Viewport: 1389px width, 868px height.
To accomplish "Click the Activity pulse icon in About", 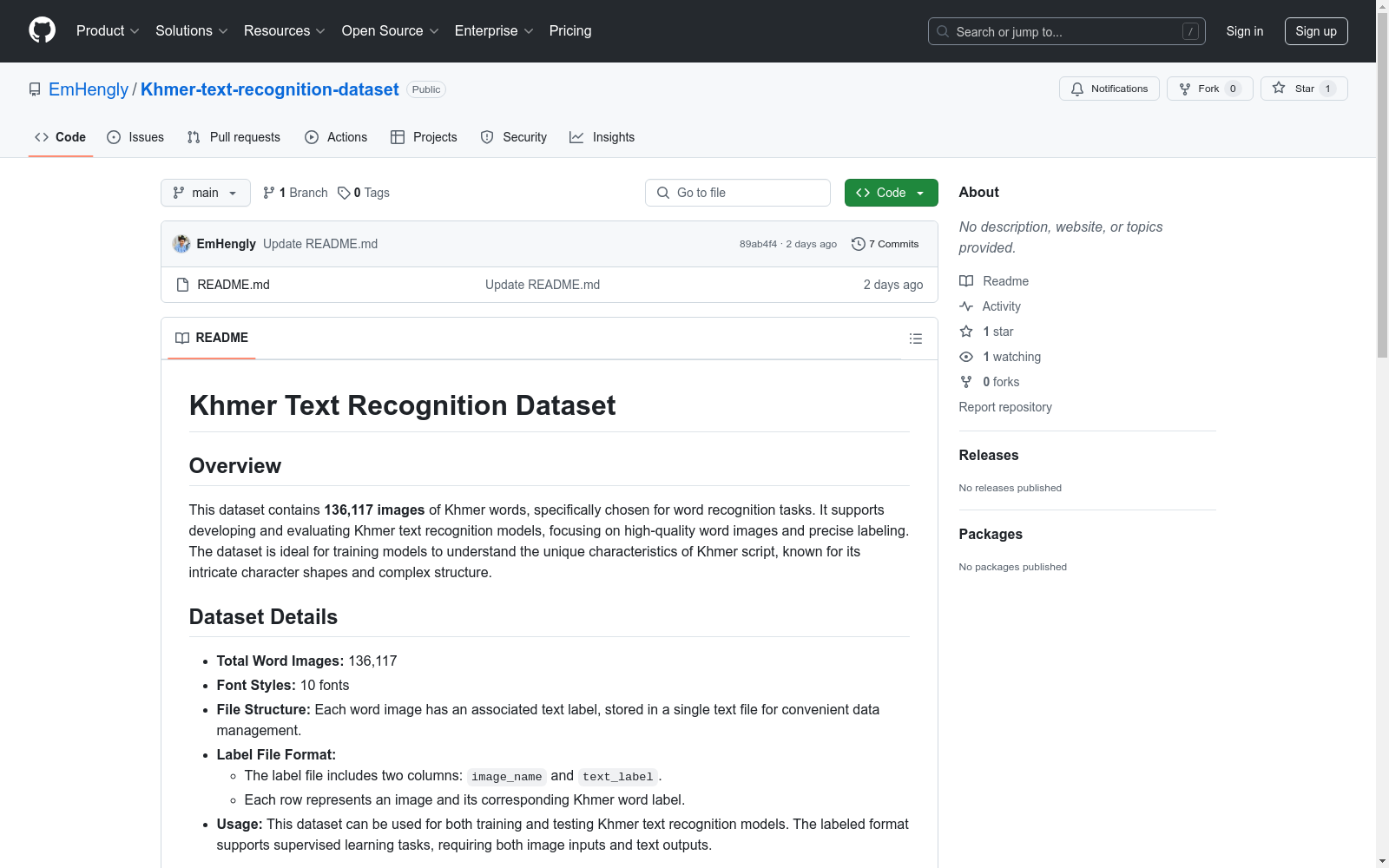I will click(x=966, y=306).
